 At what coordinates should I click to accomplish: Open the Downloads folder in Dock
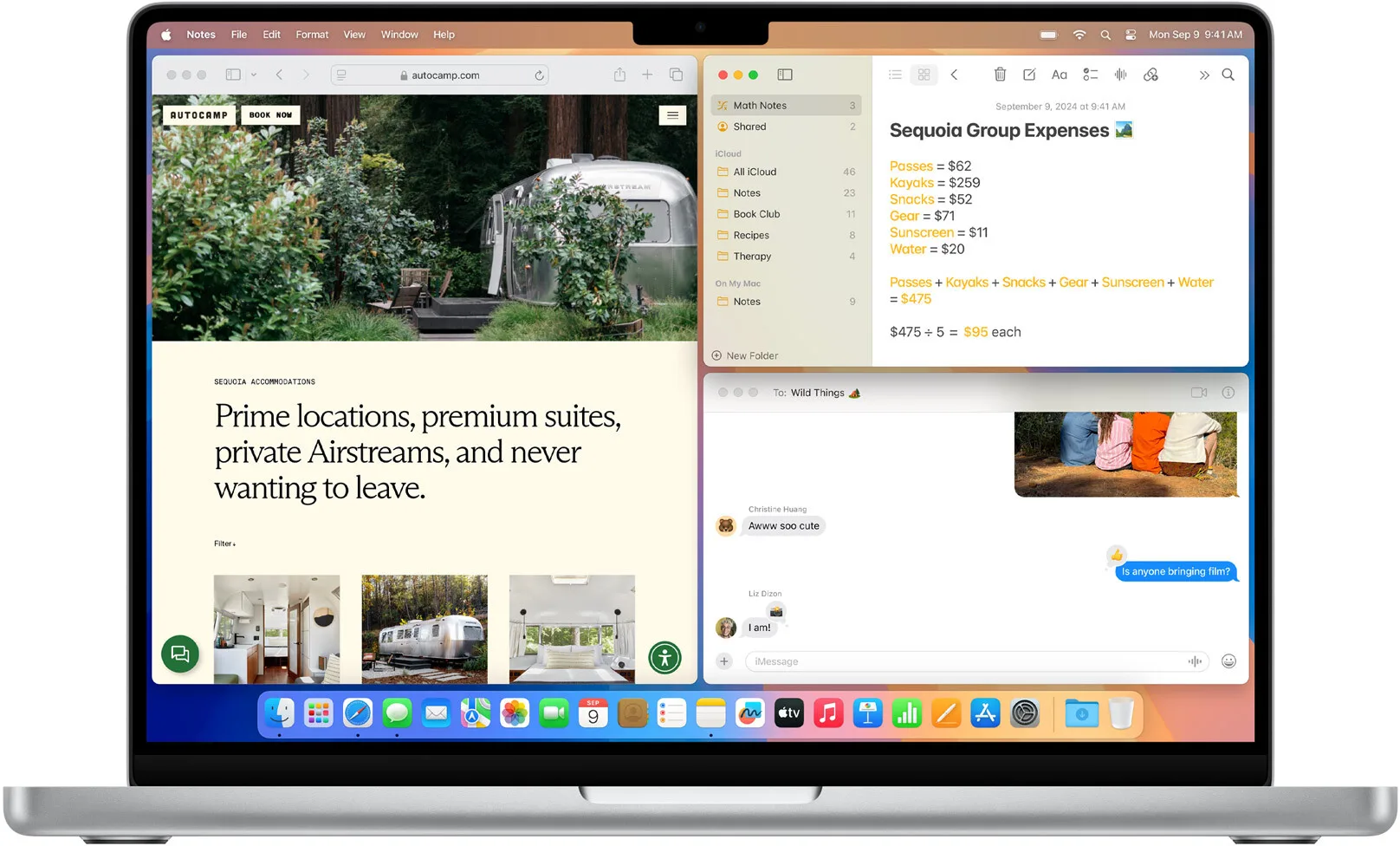[x=1081, y=714]
